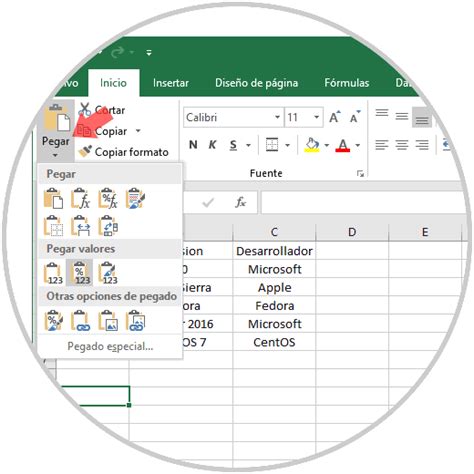Switch to the Insertar tab
This screenshot has height=474, width=474.
tap(171, 83)
